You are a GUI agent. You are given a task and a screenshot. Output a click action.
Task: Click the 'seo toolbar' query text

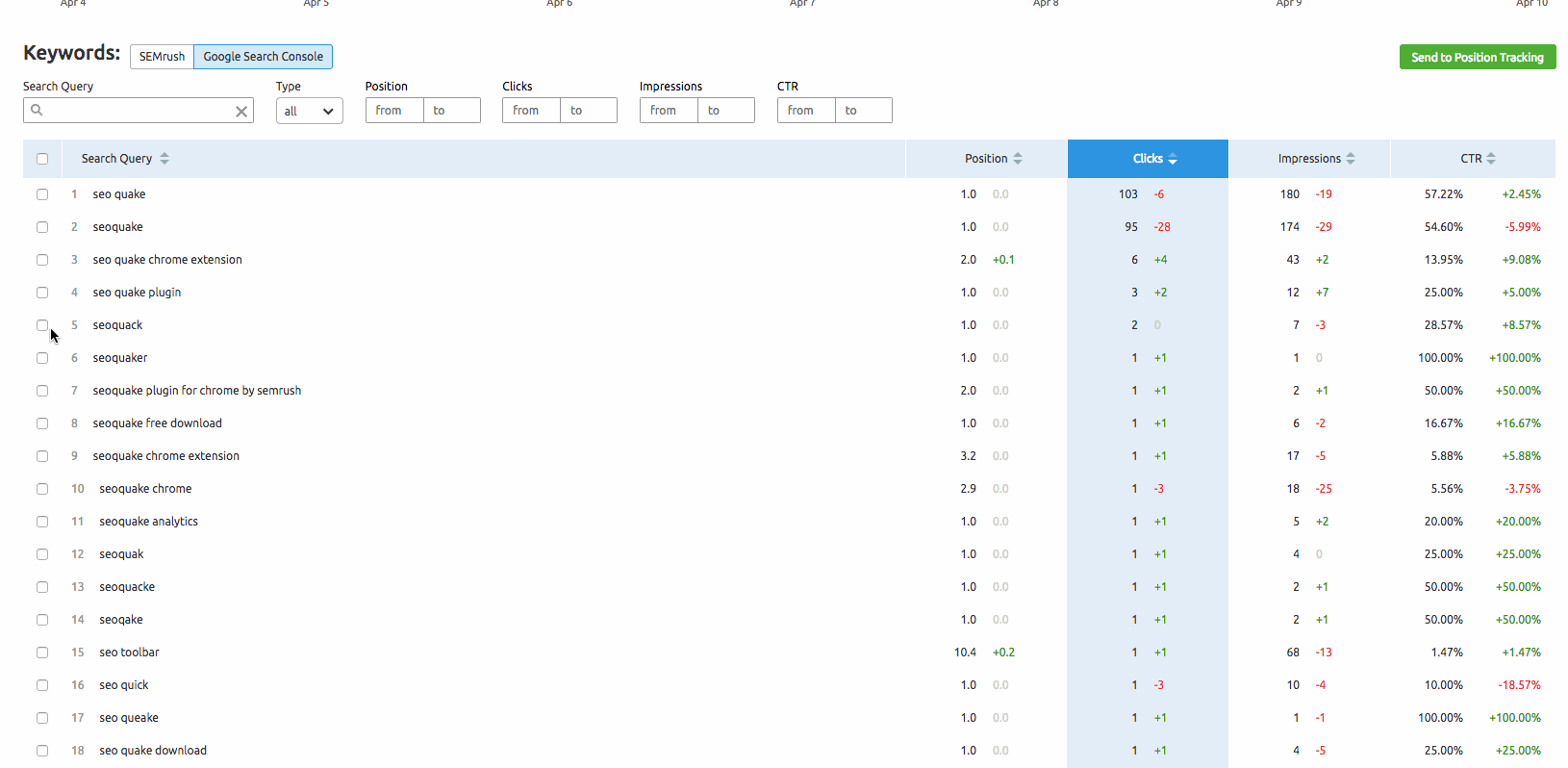coord(129,653)
